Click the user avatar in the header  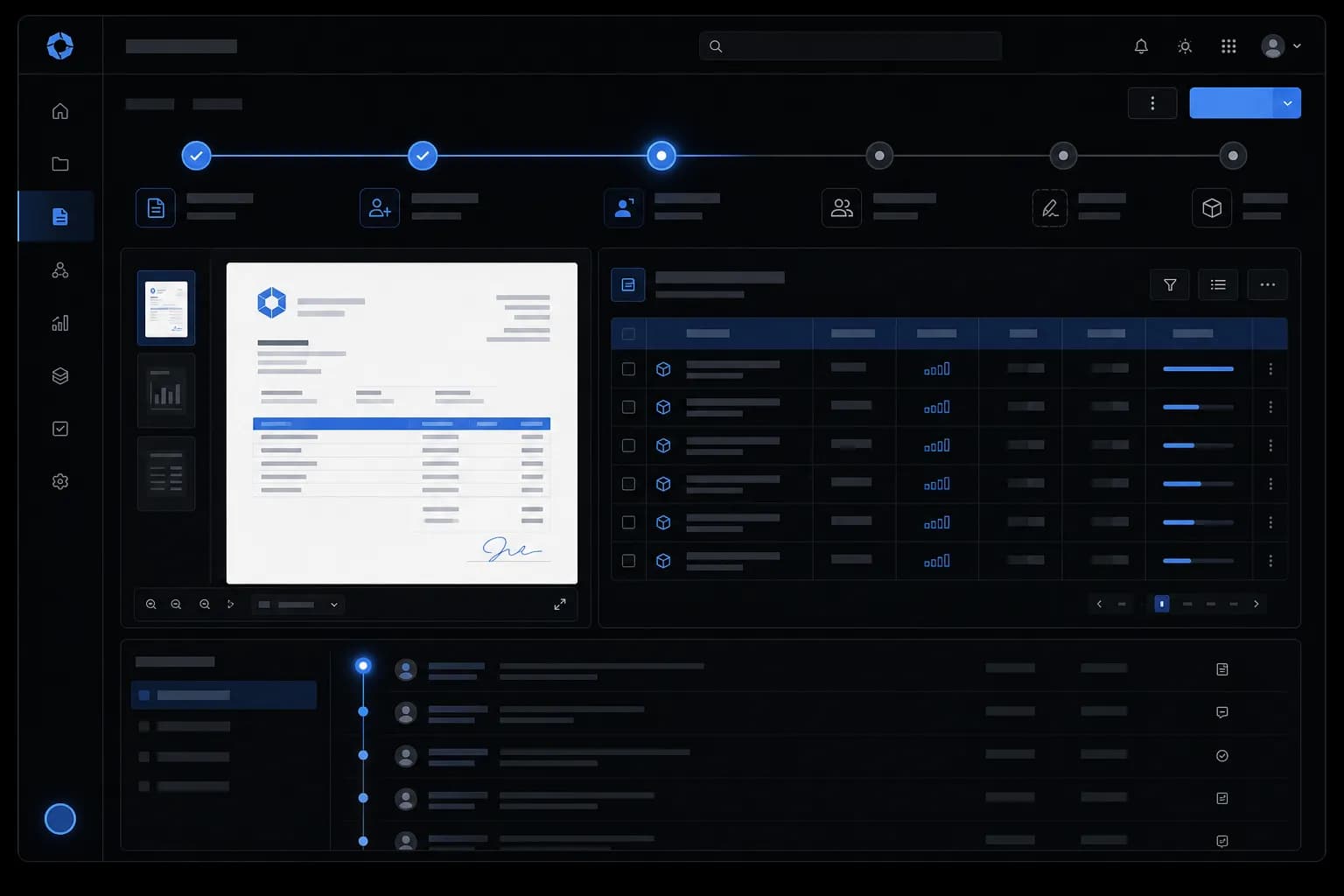pos(1273,46)
